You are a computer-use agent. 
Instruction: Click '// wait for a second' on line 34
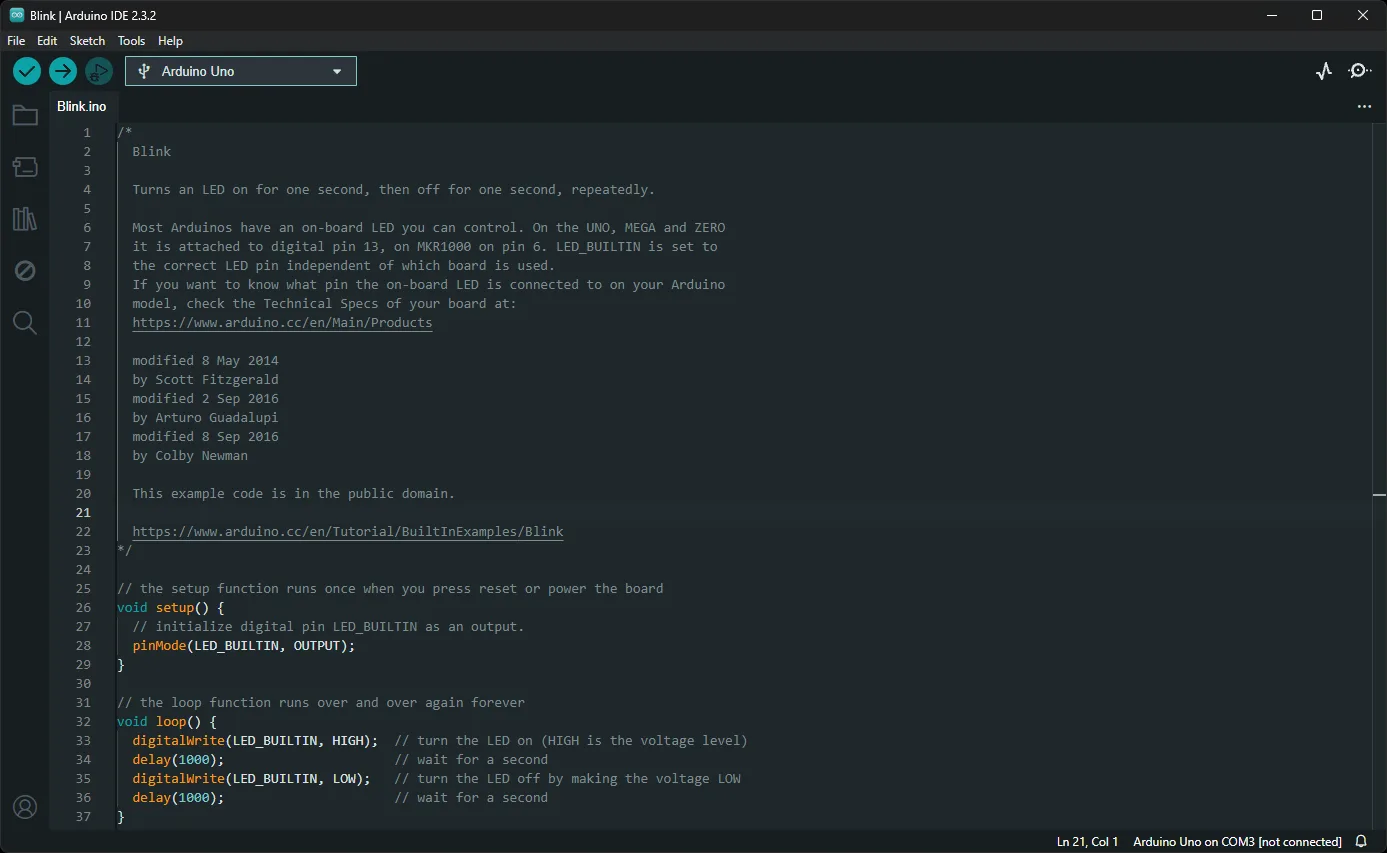pos(471,760)
